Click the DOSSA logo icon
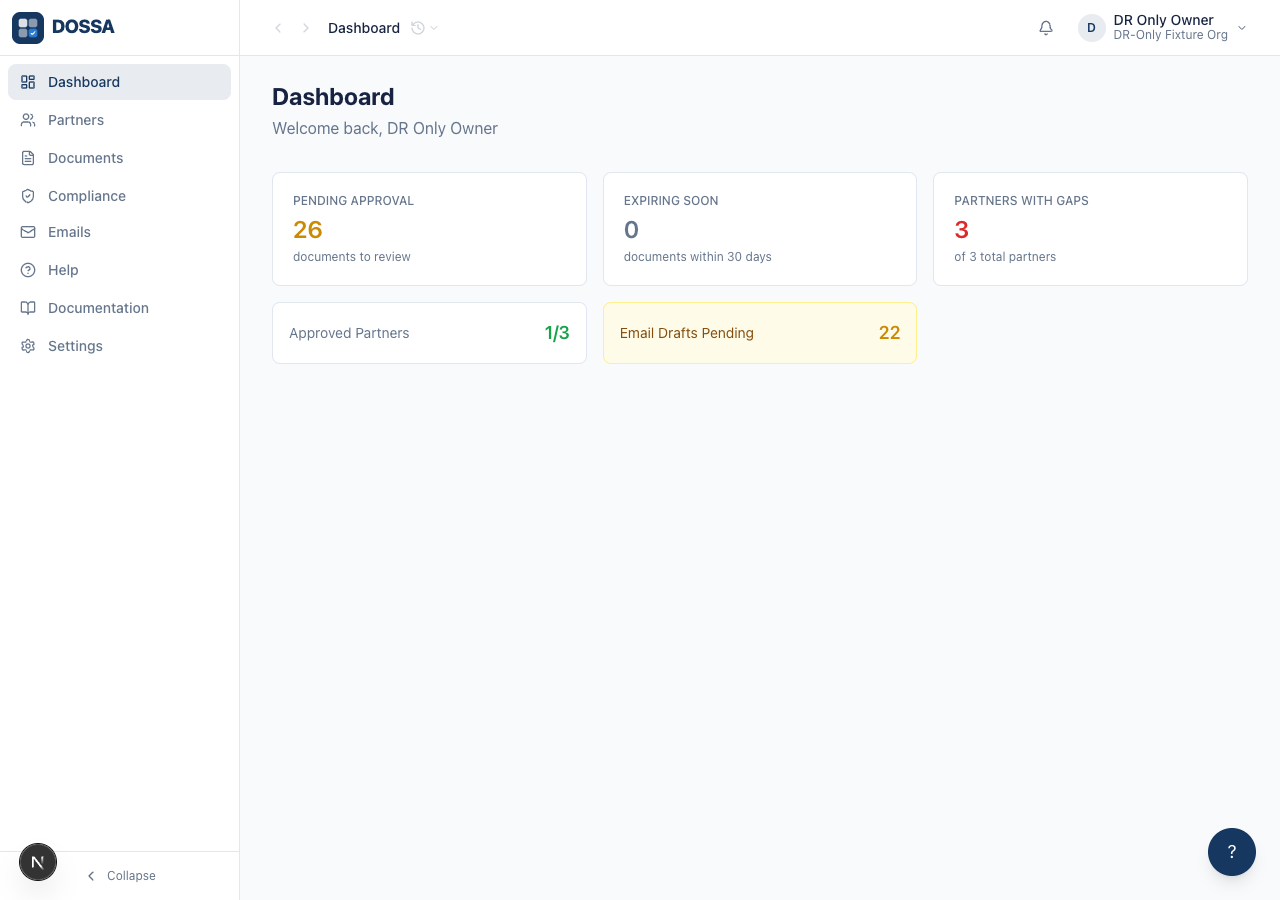 (28, 28)
